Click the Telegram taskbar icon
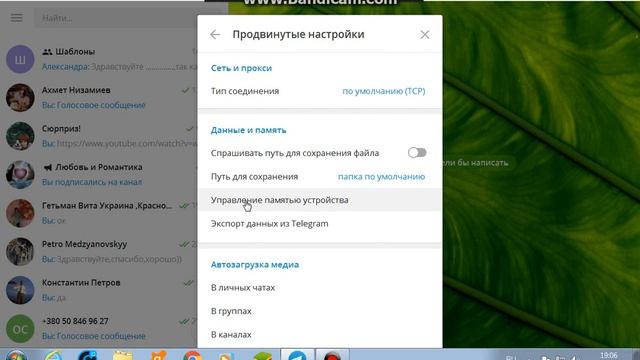Screen dimensions: 640x360 [297, 355]
